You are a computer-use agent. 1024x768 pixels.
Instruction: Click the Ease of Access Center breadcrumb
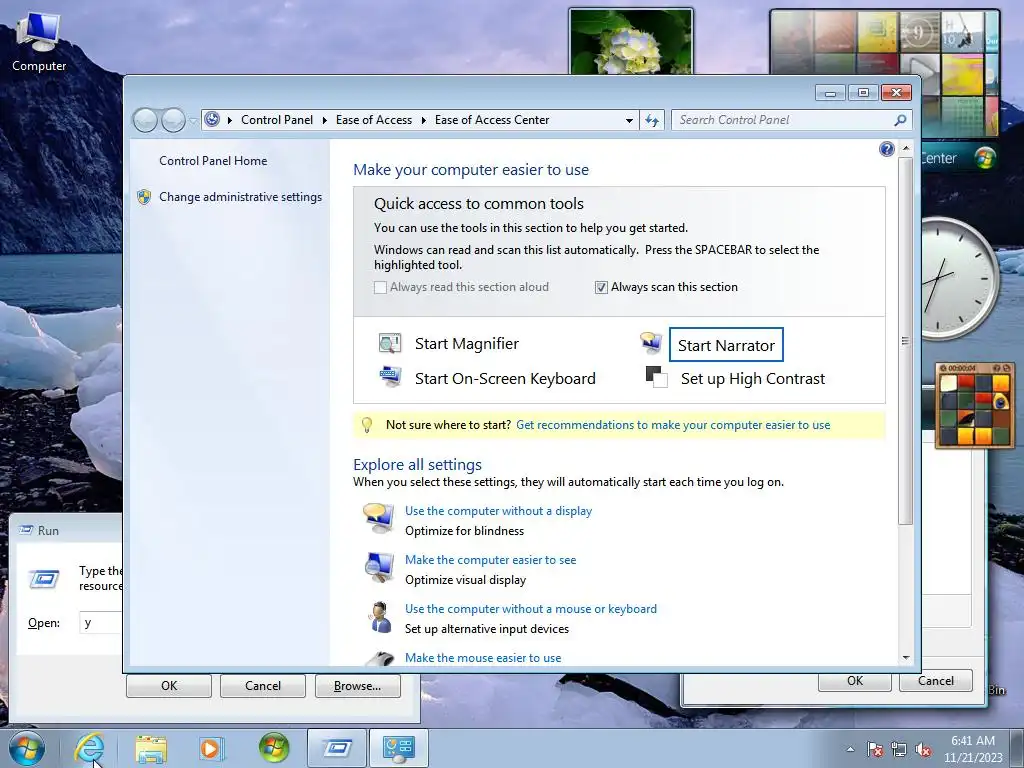coord(492,120)
